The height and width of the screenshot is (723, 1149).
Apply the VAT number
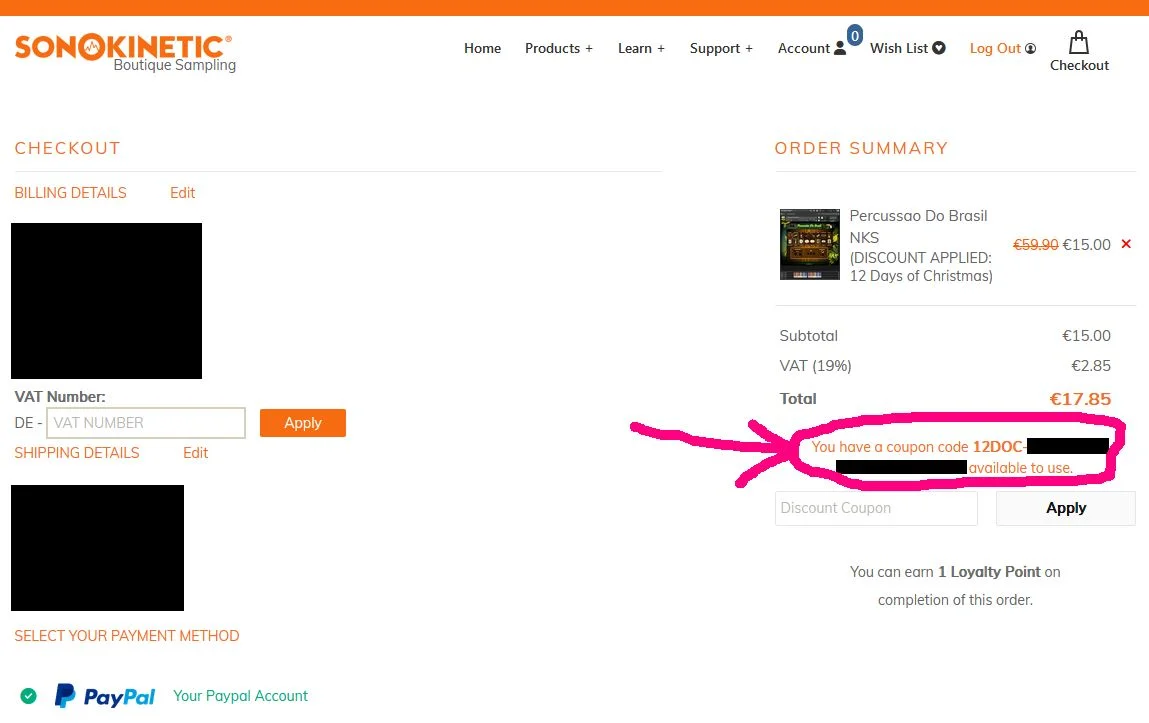[303, 423]
